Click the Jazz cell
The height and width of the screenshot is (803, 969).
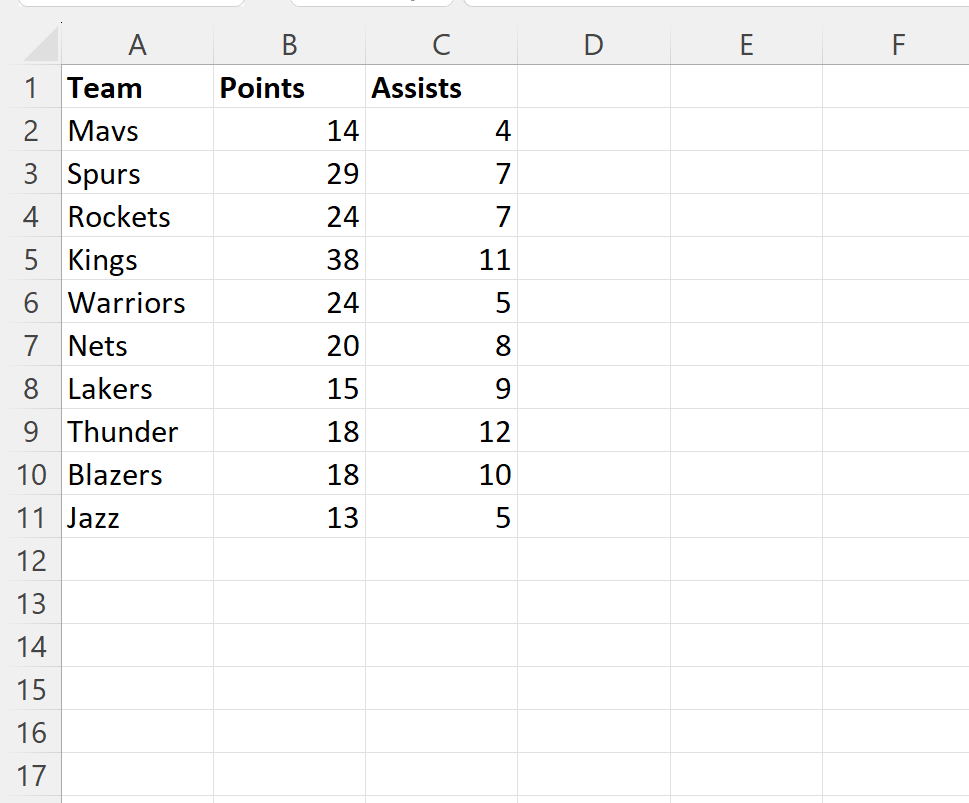137,518
